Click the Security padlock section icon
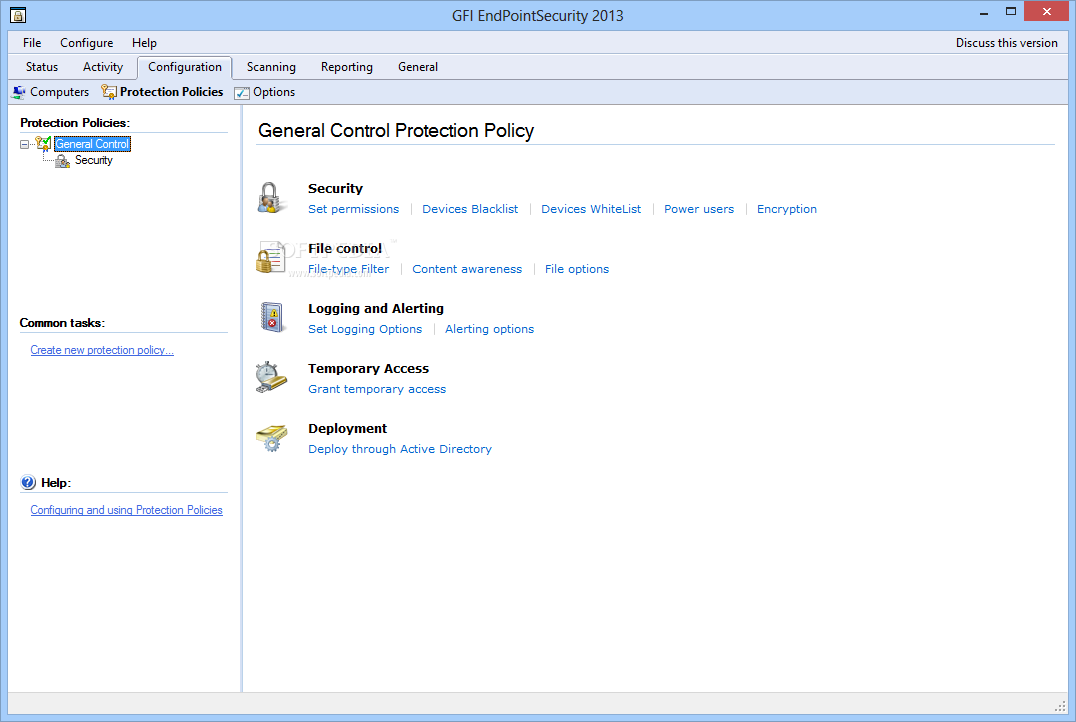1076x722 pixels. coord(272,198)
